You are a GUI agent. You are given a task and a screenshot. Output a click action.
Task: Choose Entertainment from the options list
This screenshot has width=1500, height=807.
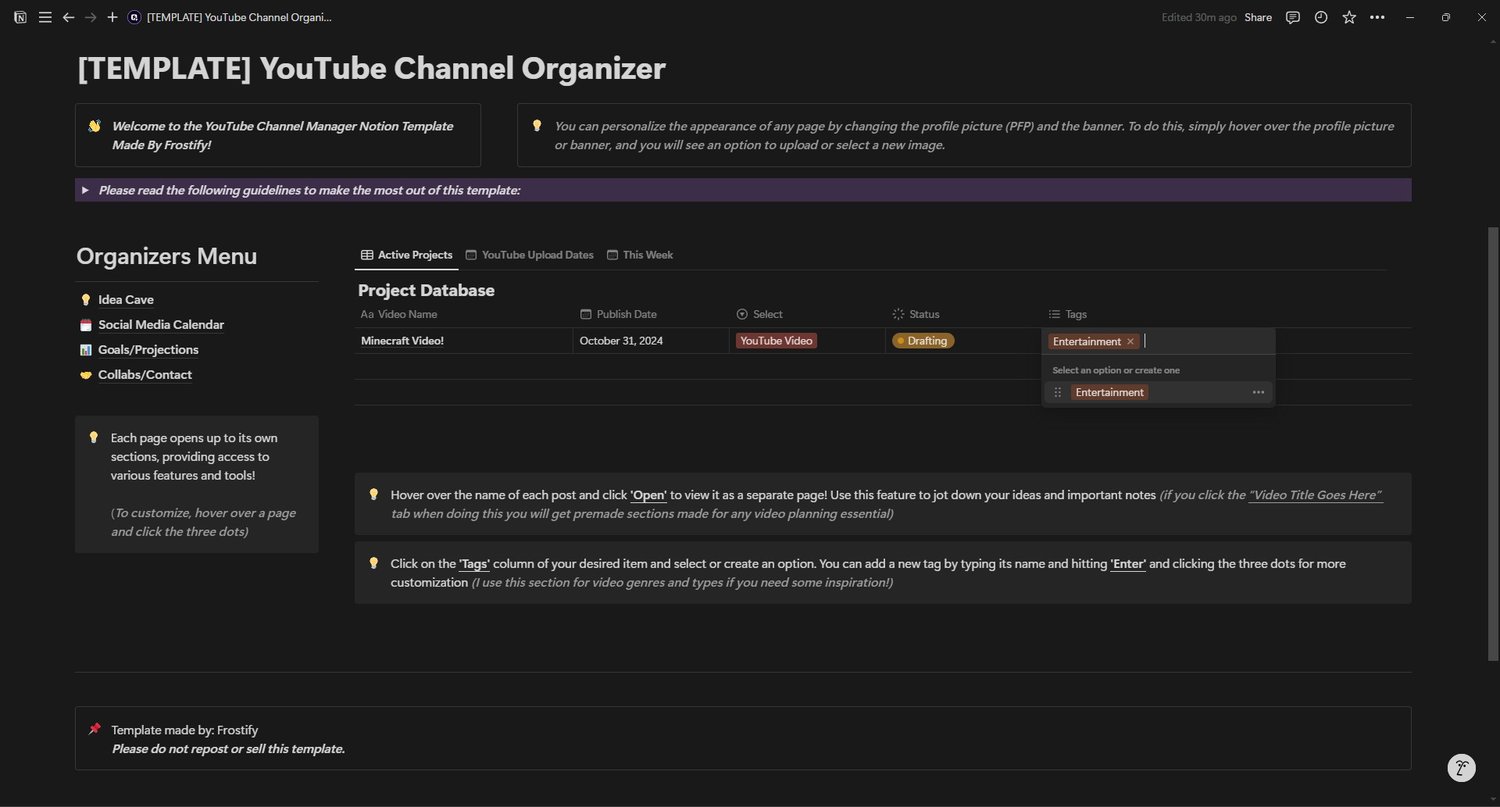(x=1109, y=393)
